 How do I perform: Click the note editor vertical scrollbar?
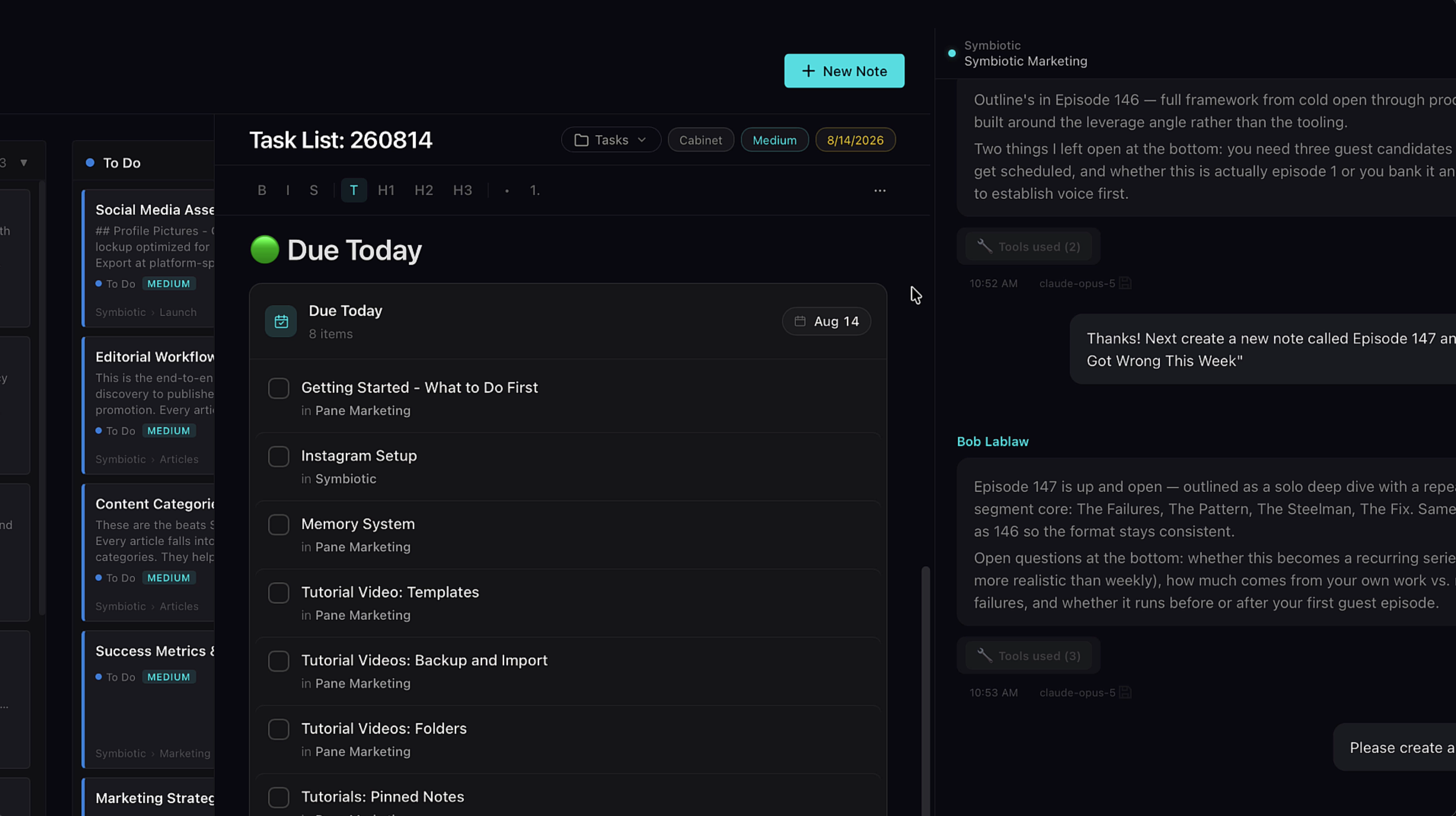[x=925, y=690]
